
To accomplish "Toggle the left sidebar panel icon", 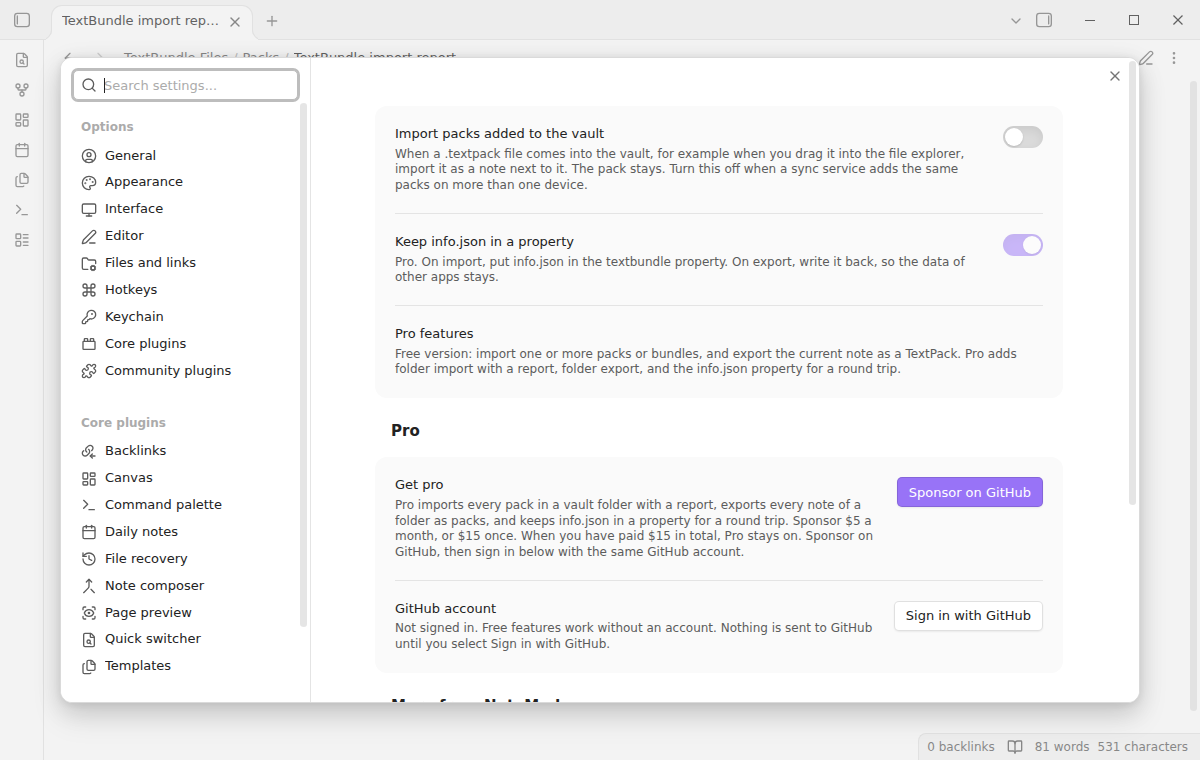I will tap(22, 20).
